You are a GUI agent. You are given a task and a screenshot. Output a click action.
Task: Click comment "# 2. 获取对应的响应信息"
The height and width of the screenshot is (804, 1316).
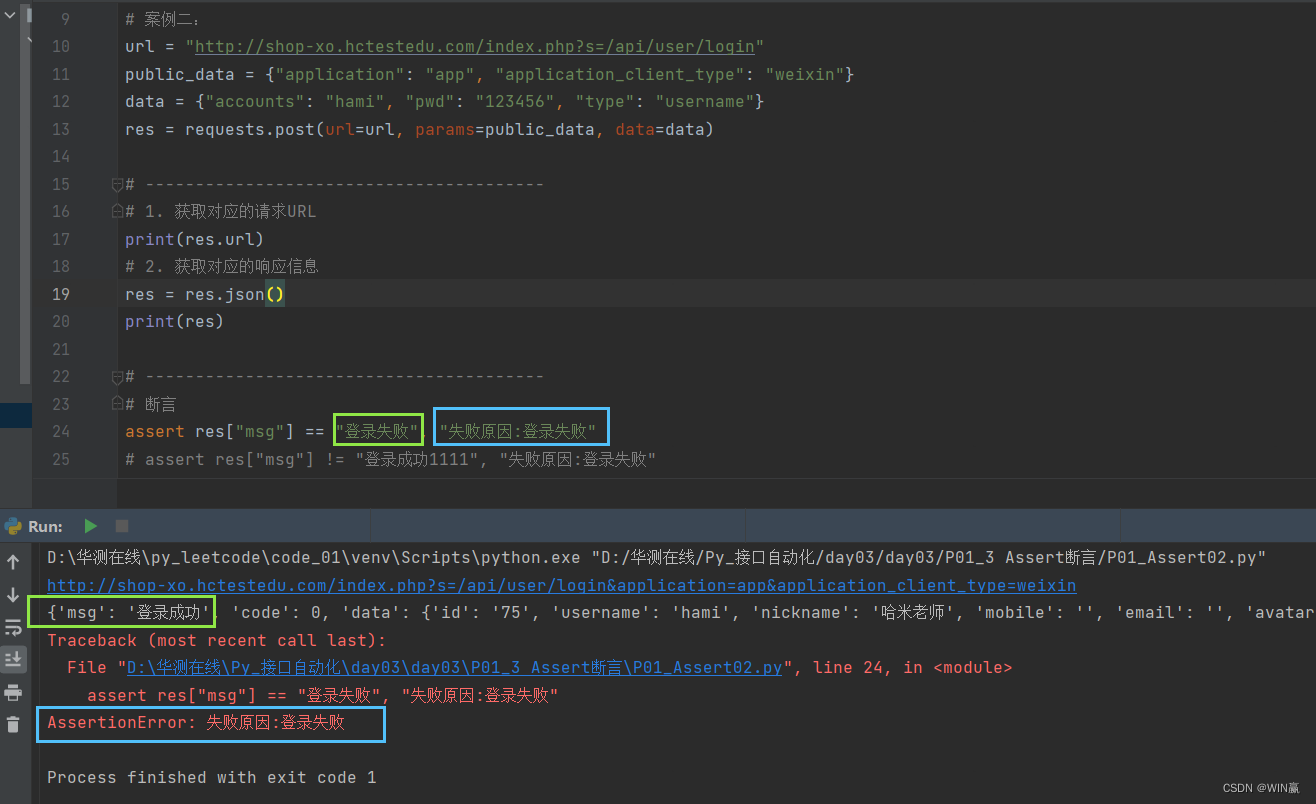[x=221, y=266]
